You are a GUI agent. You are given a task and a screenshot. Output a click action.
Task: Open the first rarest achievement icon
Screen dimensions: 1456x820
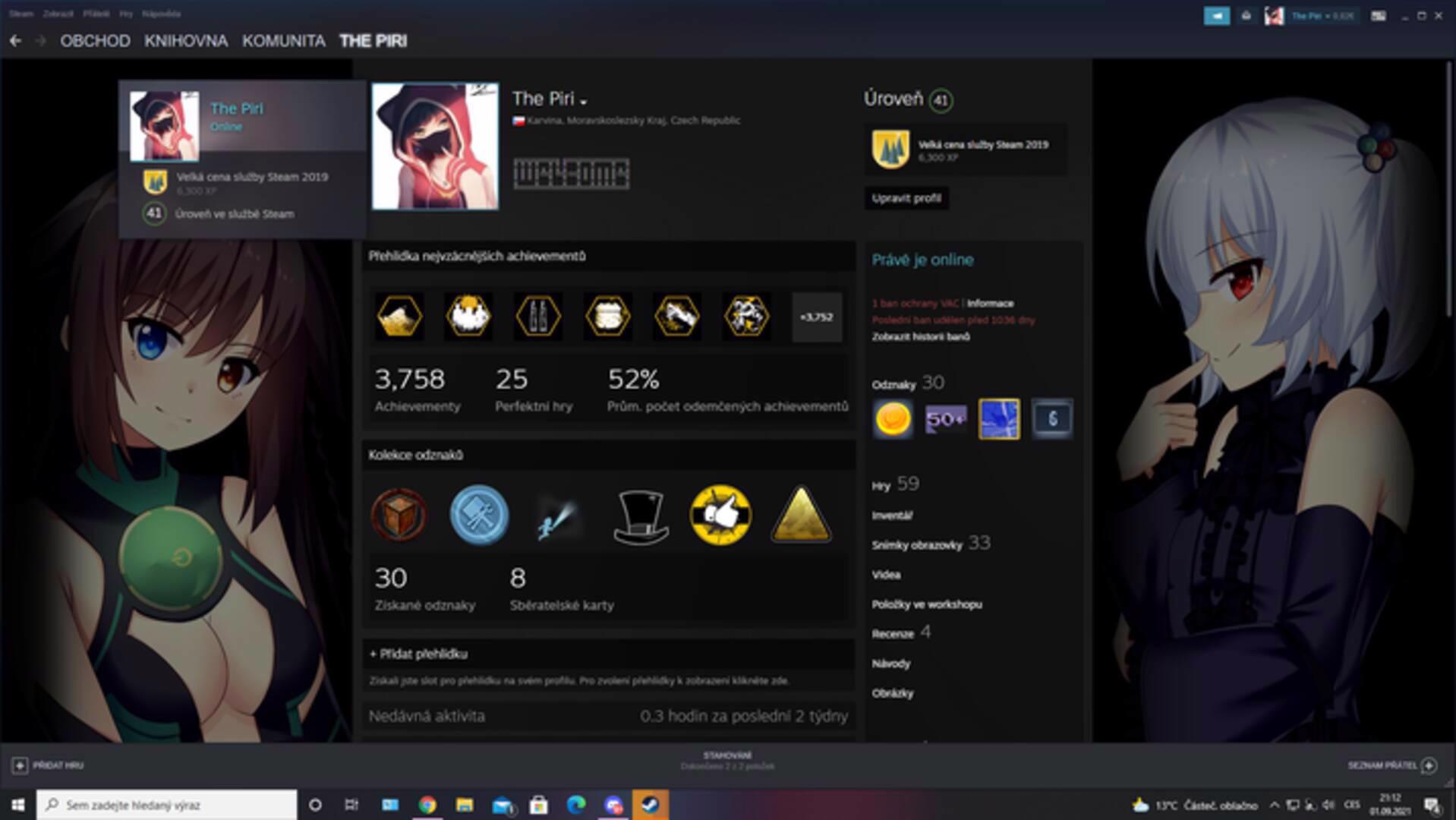399,317
